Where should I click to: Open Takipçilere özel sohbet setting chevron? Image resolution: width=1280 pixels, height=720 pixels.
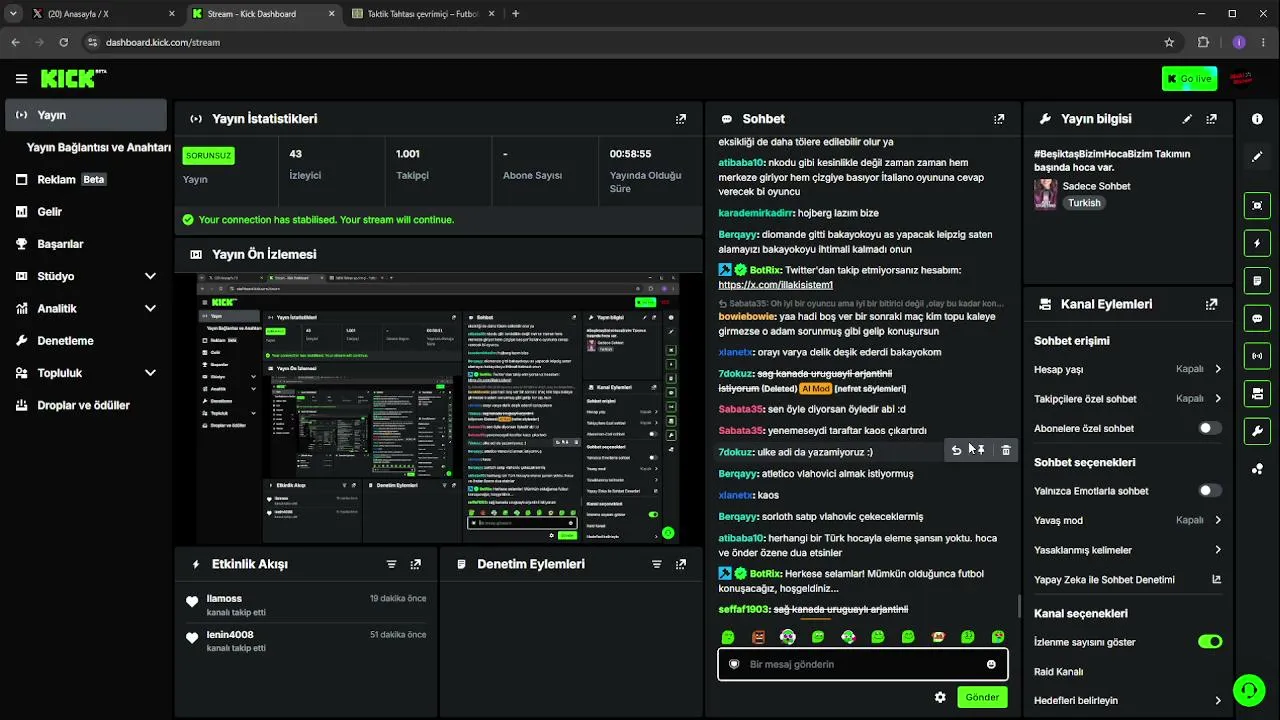pos(1218,398)
